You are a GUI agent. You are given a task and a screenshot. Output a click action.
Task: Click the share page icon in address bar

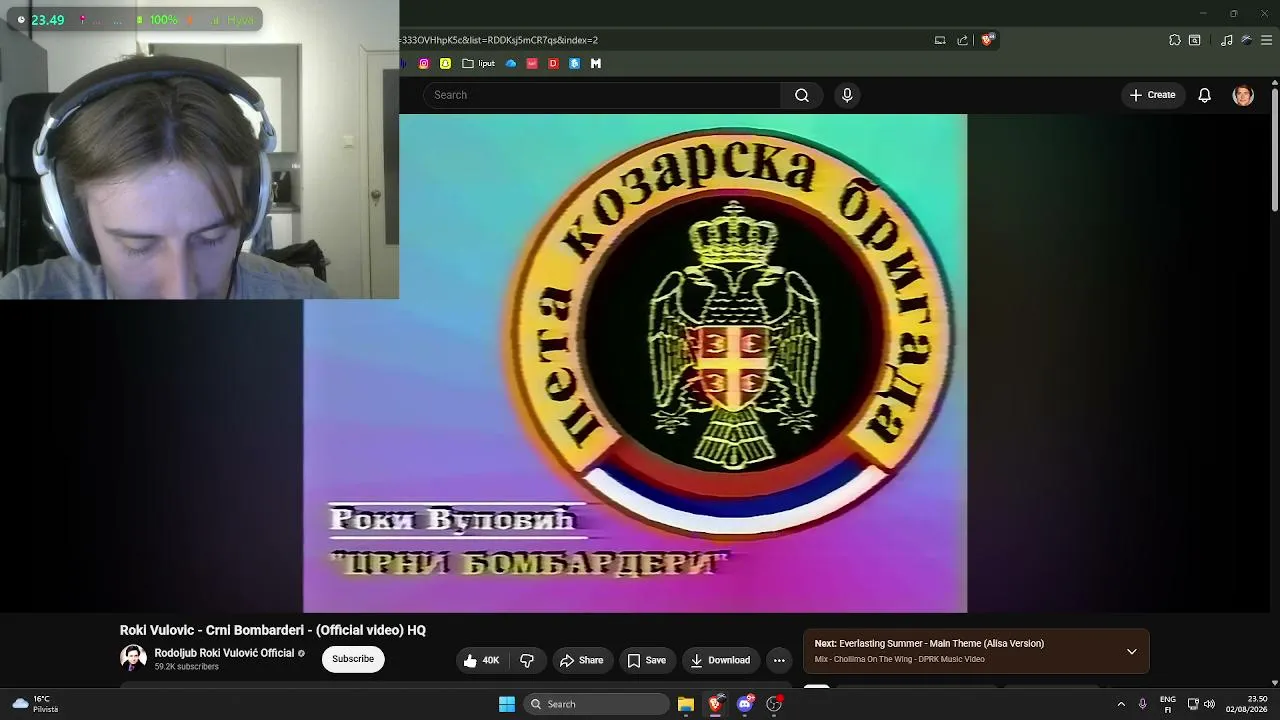click(x=962, y=40)
